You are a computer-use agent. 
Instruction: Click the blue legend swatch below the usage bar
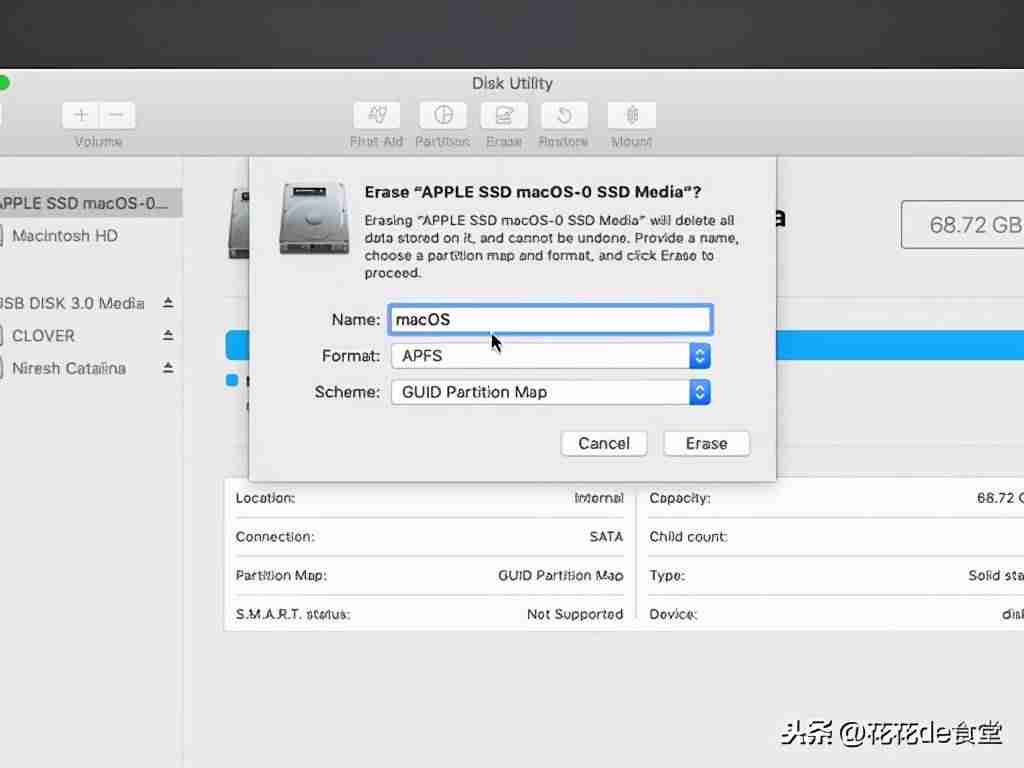[232, 380]
